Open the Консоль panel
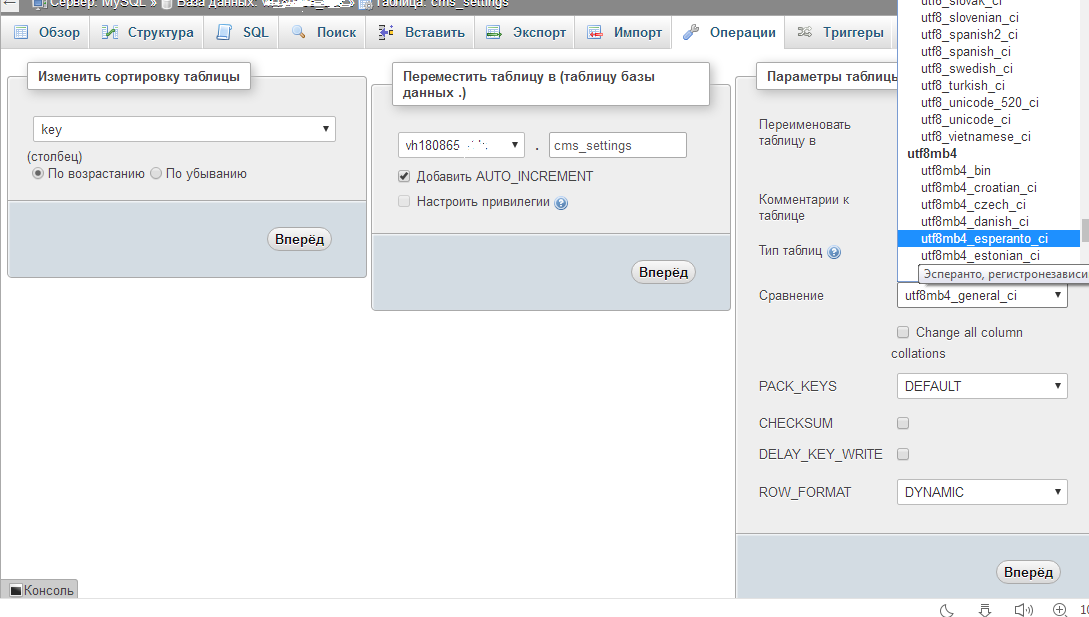 pyautogui.click(x=40, y=590)
